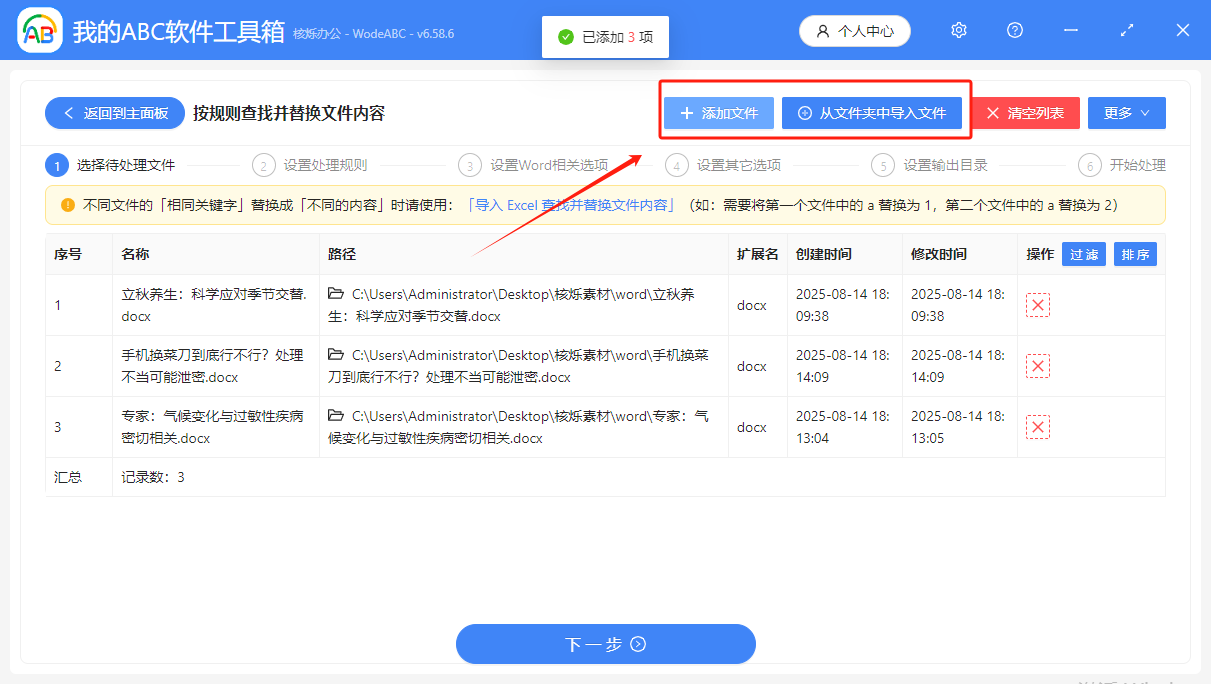Click the 过滤 filter button above the table
Viewport: 1211px width, 684px height.
(1083, 254)
